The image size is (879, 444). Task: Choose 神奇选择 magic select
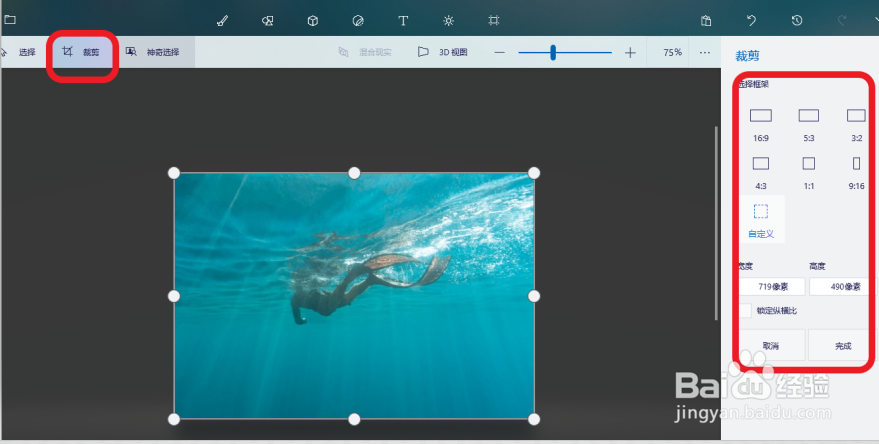[x=152, y=52]
